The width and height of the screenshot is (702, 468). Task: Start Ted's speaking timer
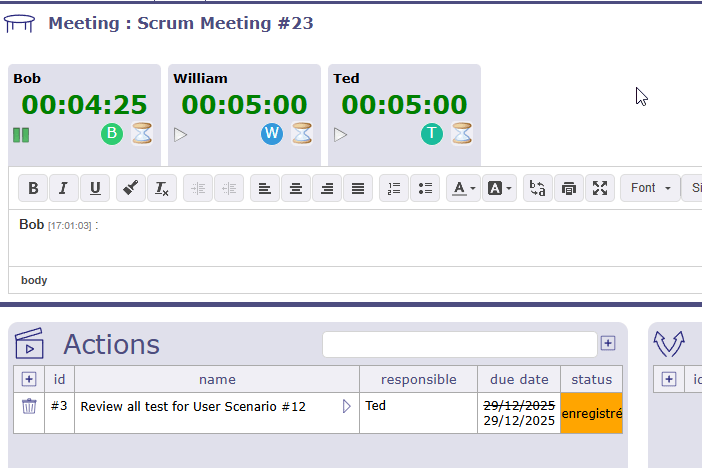[x=341, y=134]
